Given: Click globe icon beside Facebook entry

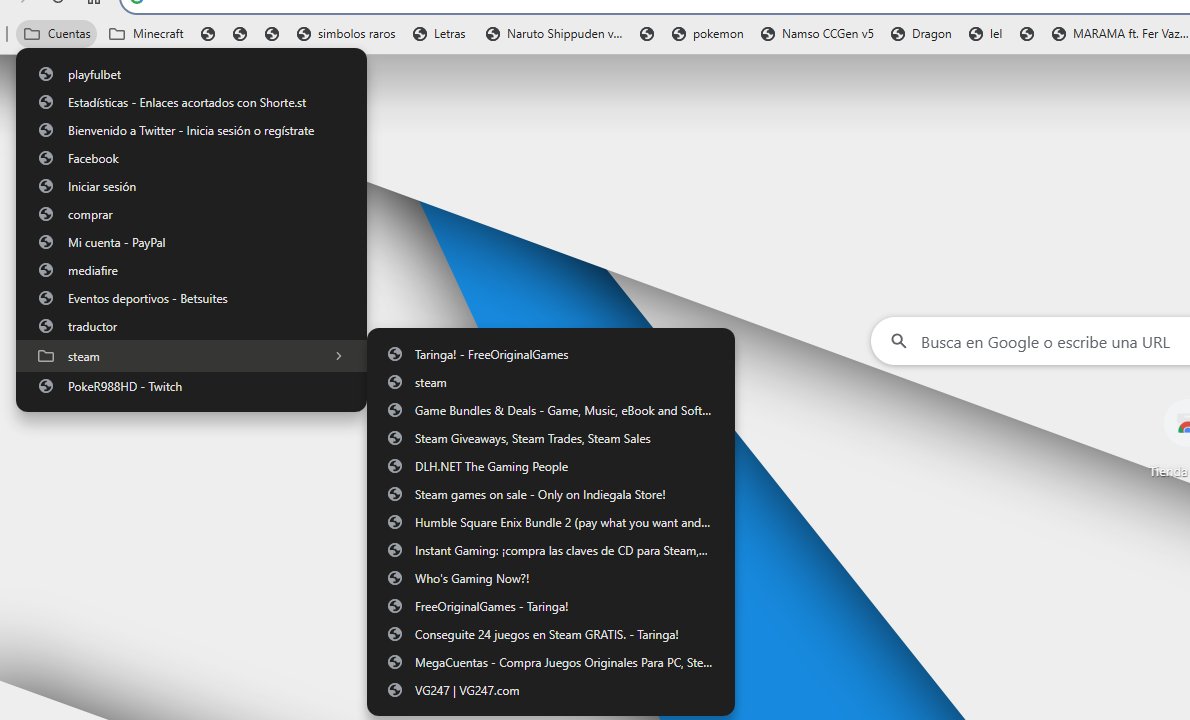Looking at the screenshot, I should [46, 159].
